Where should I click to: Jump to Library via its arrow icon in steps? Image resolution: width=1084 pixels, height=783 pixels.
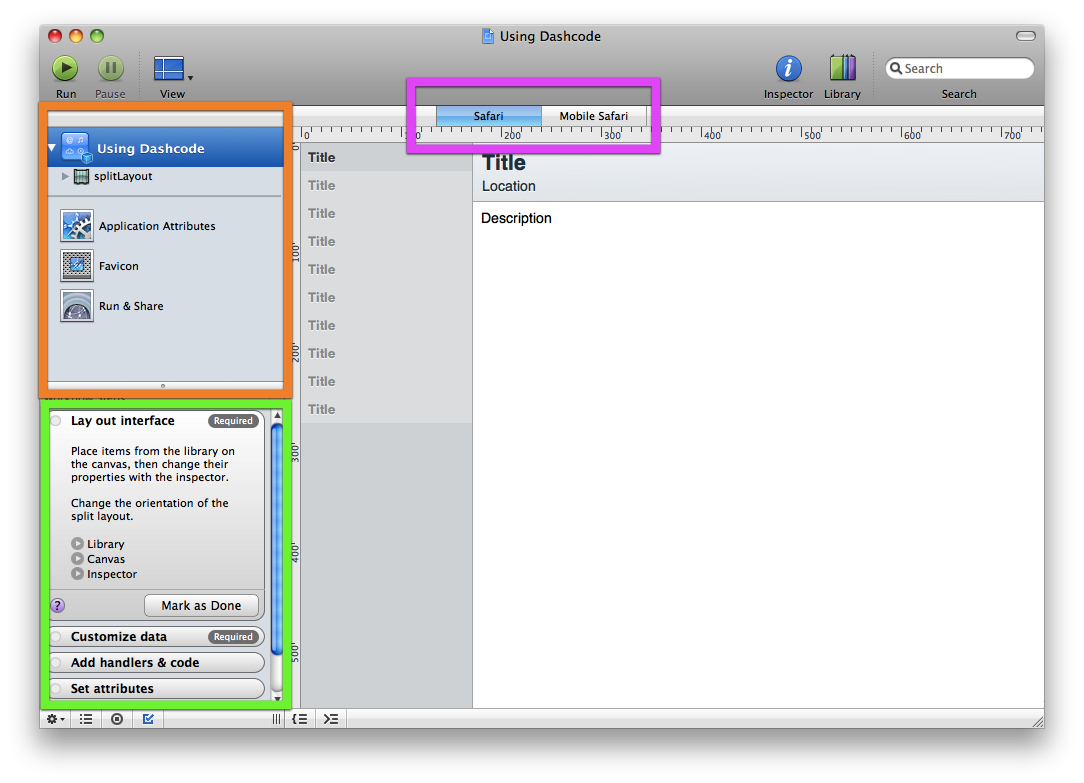tap(77, 544)
